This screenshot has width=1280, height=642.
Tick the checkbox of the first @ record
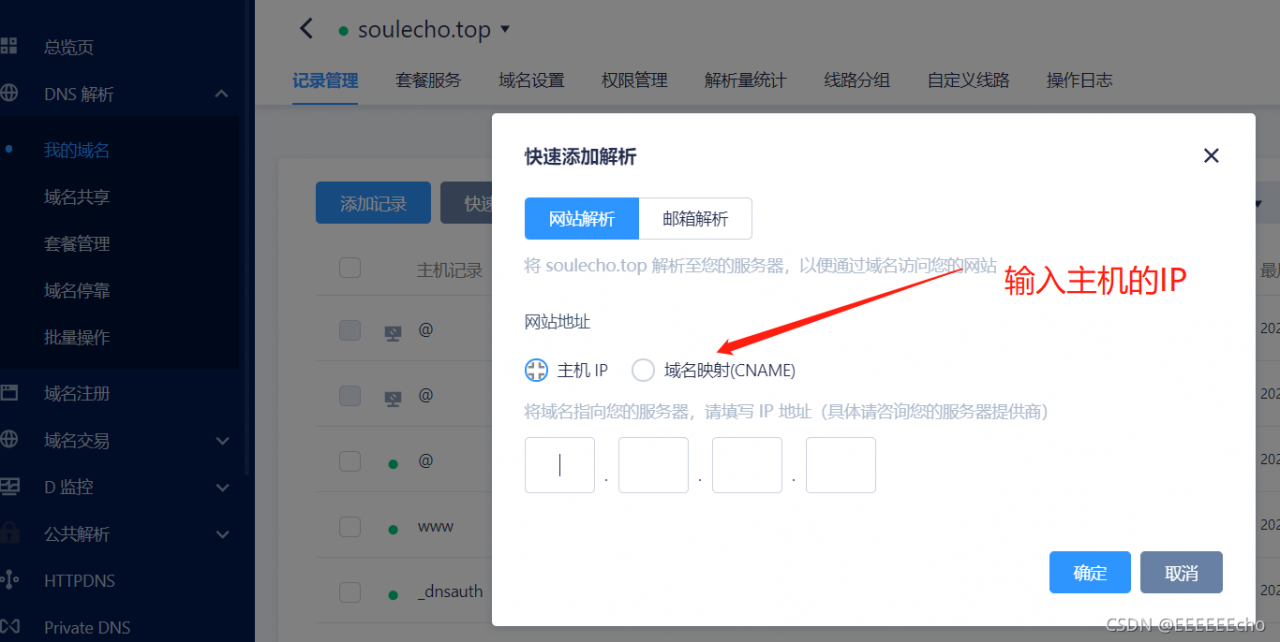pyautogui.click(x=350, y=330)
